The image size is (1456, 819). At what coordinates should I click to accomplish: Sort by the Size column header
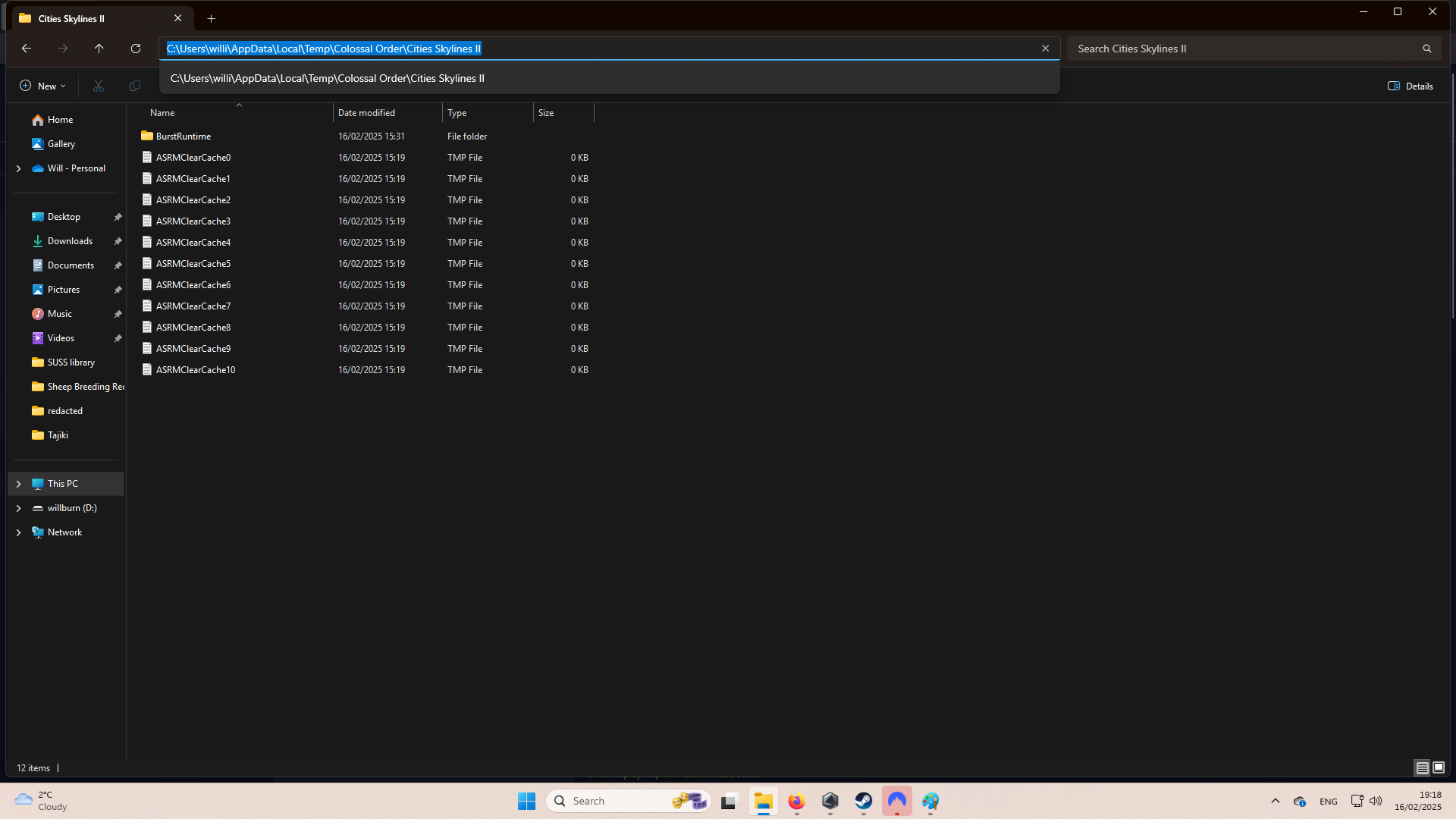[563, 113]
